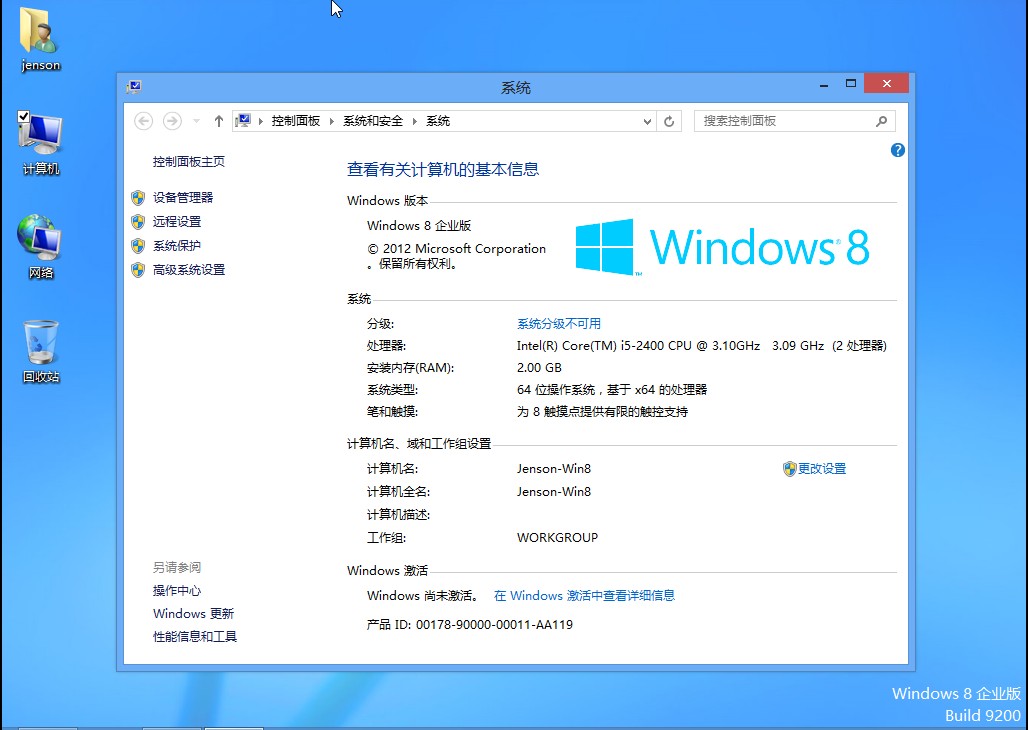The height and width of the screenshot is (730, 1028).
Task: Open 高级系统设置 in the sidebar
Action: 188,270
